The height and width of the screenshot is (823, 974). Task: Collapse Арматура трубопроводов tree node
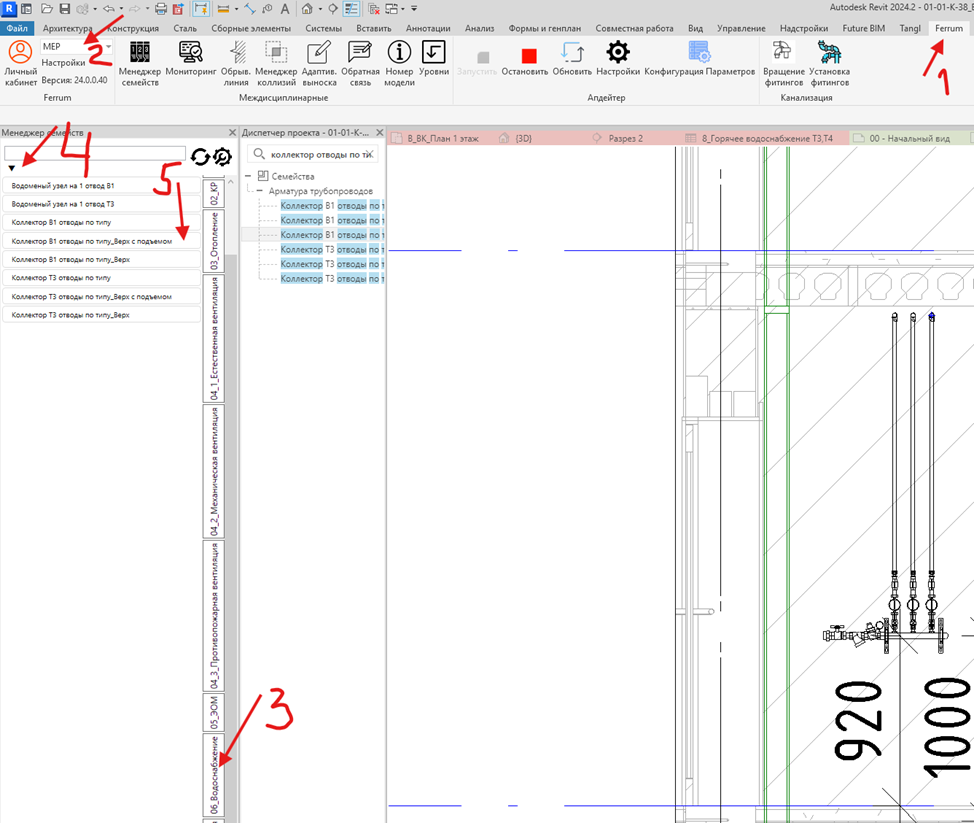tap(260, 191)
